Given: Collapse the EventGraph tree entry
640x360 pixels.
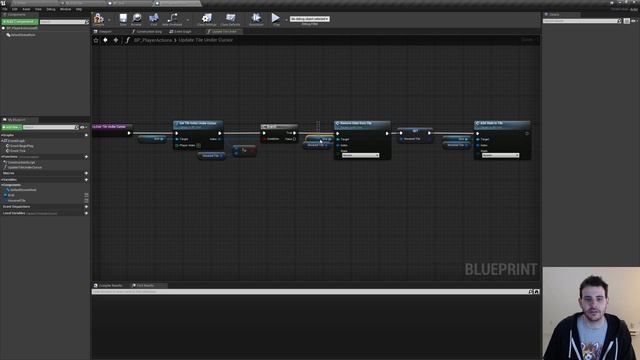Looking at the screenshot, I should [x=2, y=140].
